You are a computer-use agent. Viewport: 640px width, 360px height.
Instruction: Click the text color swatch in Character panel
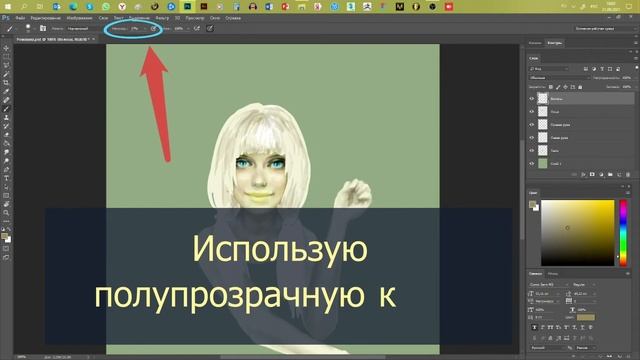[x=586, y=317]
